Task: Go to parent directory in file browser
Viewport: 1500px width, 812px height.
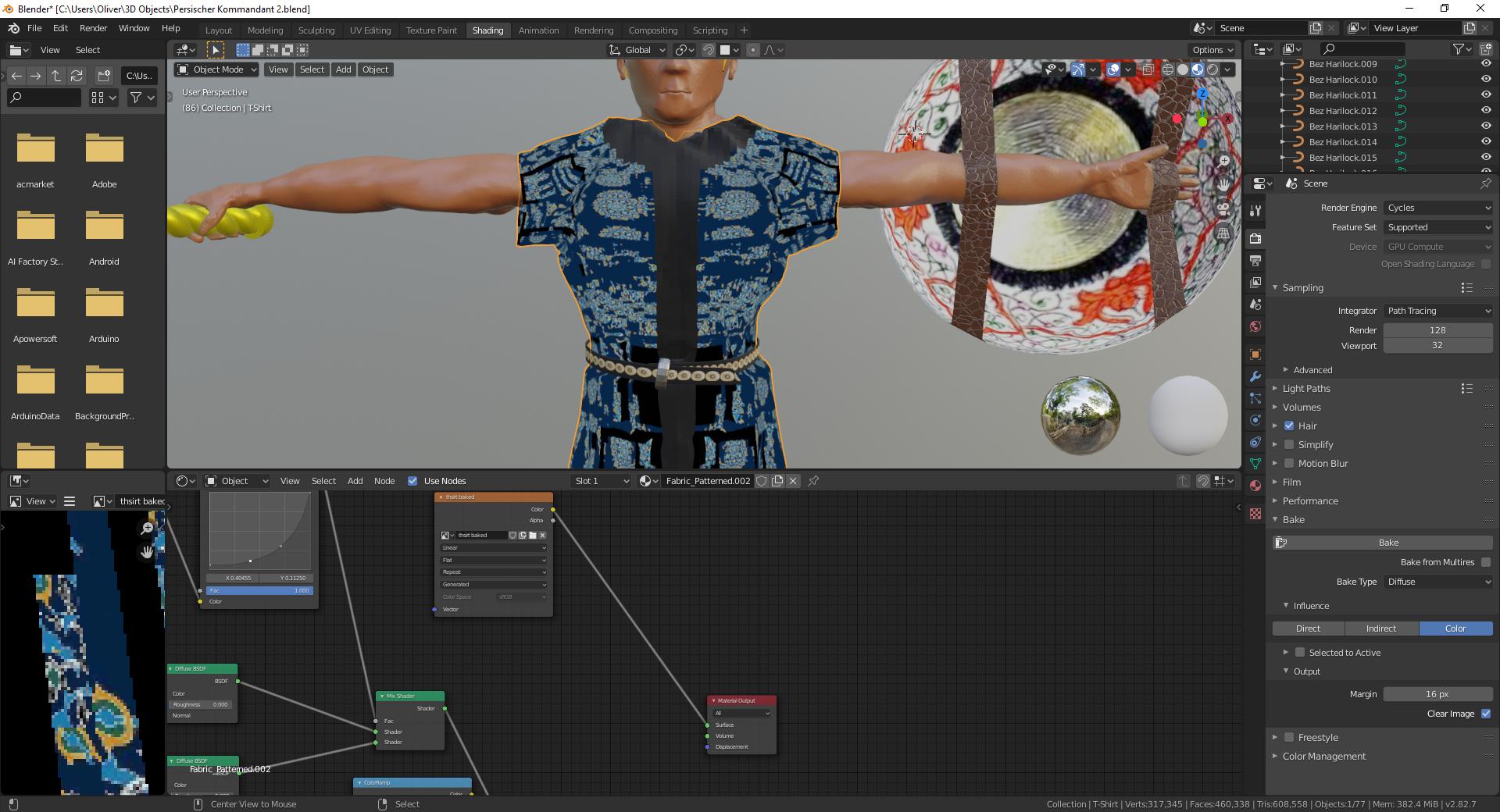Action: [x=56, y=76]
